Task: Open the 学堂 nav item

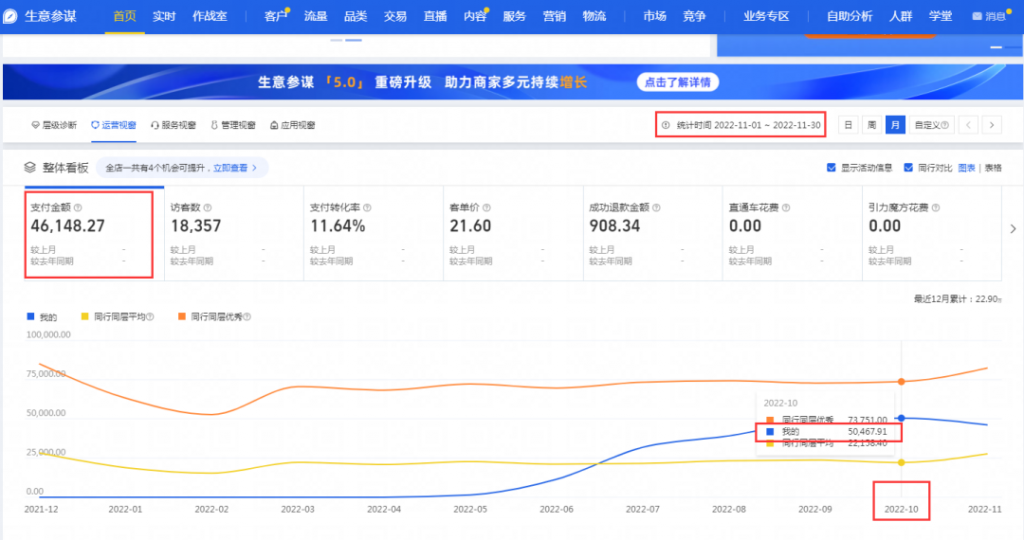Action: (940, 16)
